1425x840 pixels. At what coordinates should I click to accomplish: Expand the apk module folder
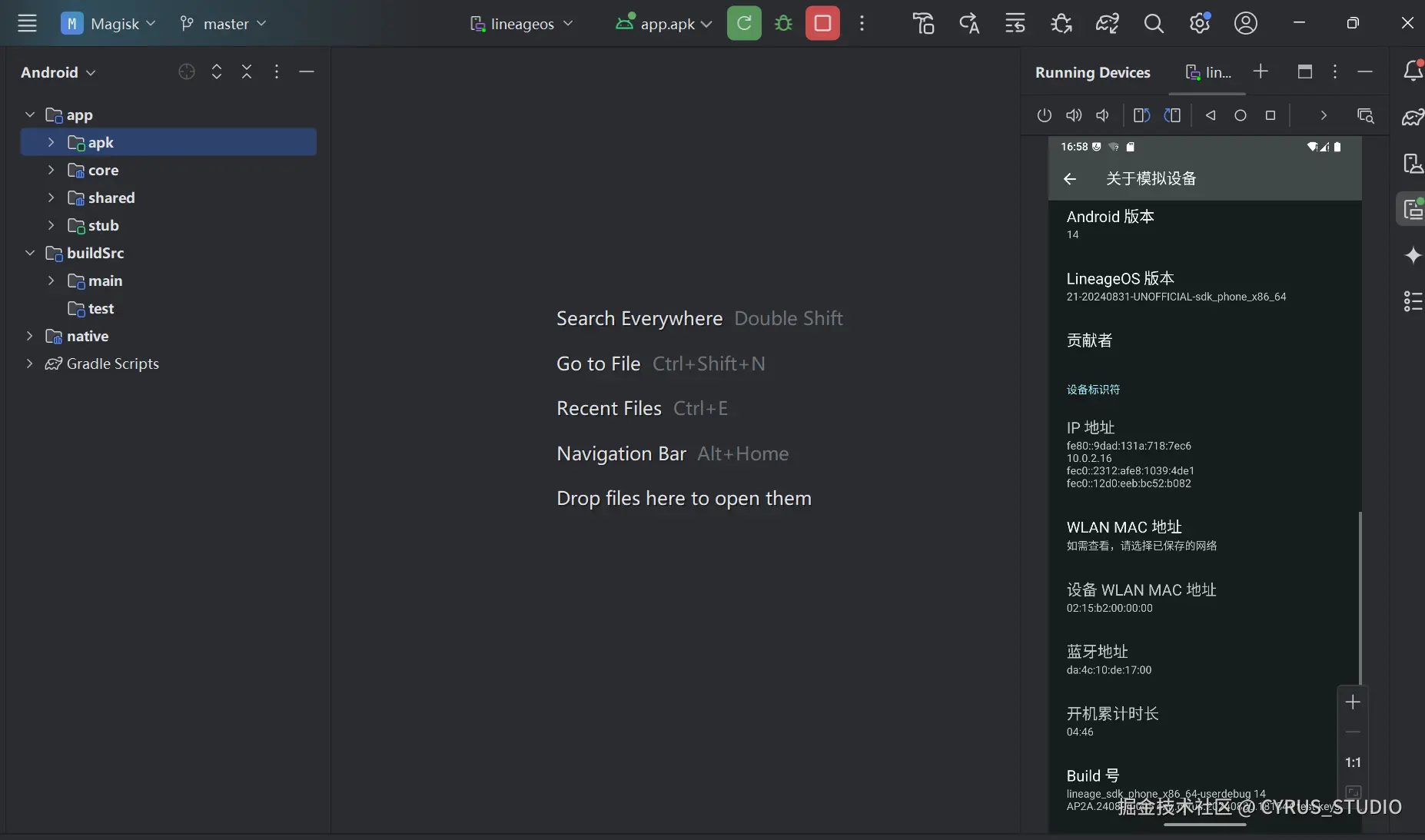pyautogui.click(x=51, y=142)
